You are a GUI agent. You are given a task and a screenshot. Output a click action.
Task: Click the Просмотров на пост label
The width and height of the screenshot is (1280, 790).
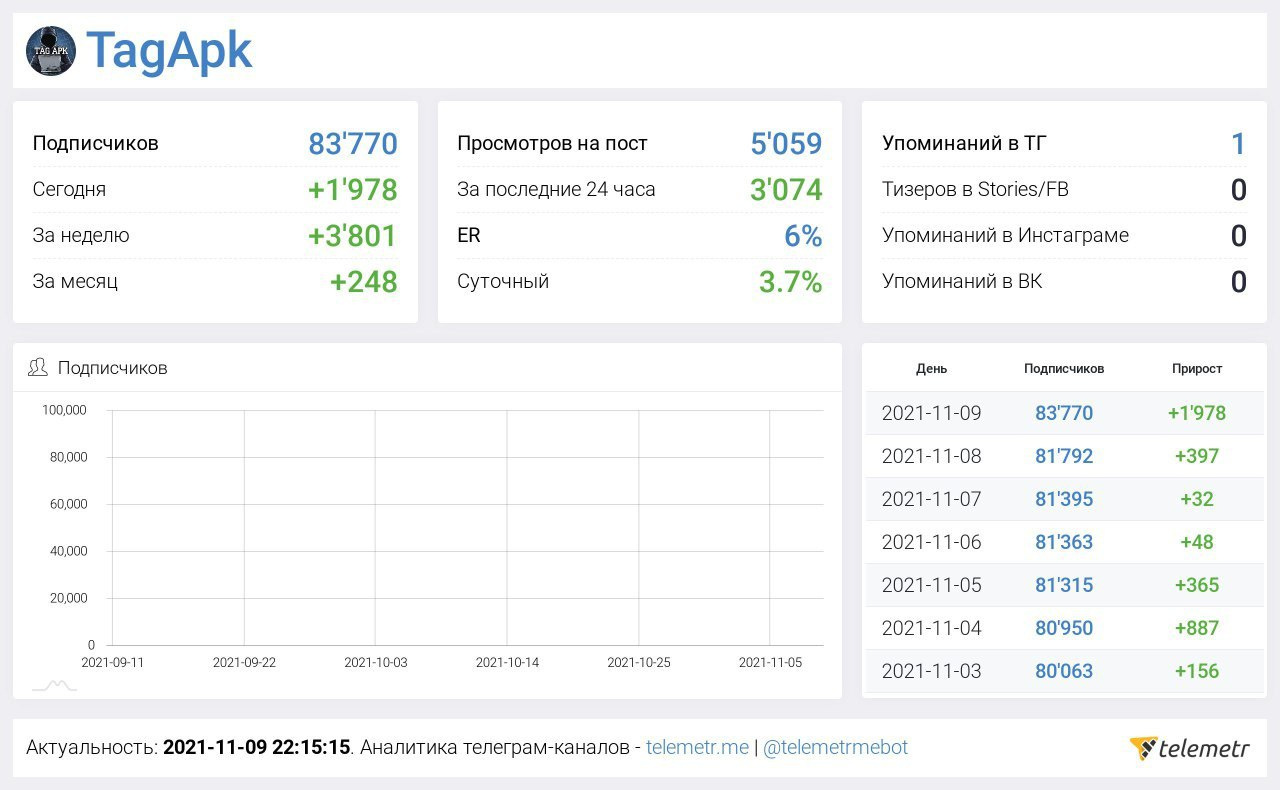pos(552,143)
